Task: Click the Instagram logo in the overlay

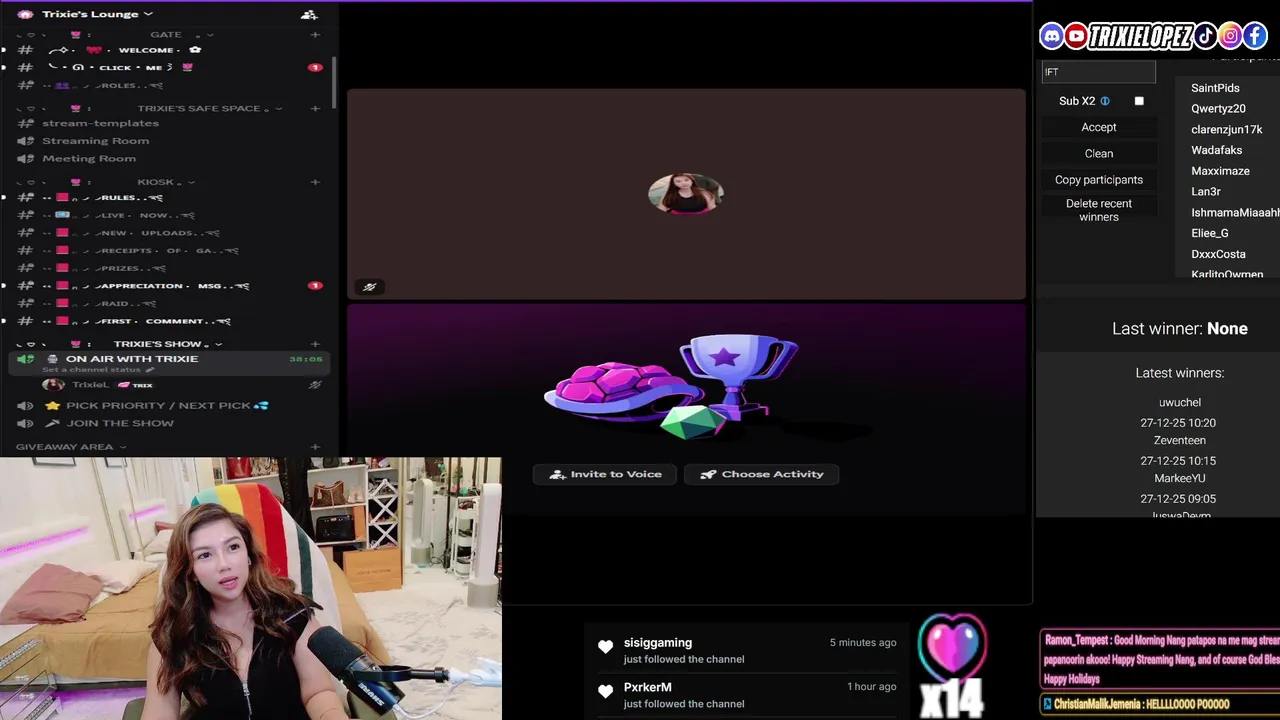Action: (x=1231, y=37)
